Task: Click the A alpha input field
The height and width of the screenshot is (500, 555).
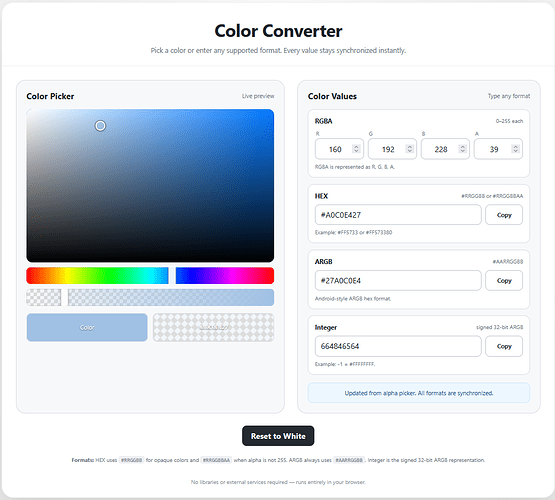Action: pos(498,149)
